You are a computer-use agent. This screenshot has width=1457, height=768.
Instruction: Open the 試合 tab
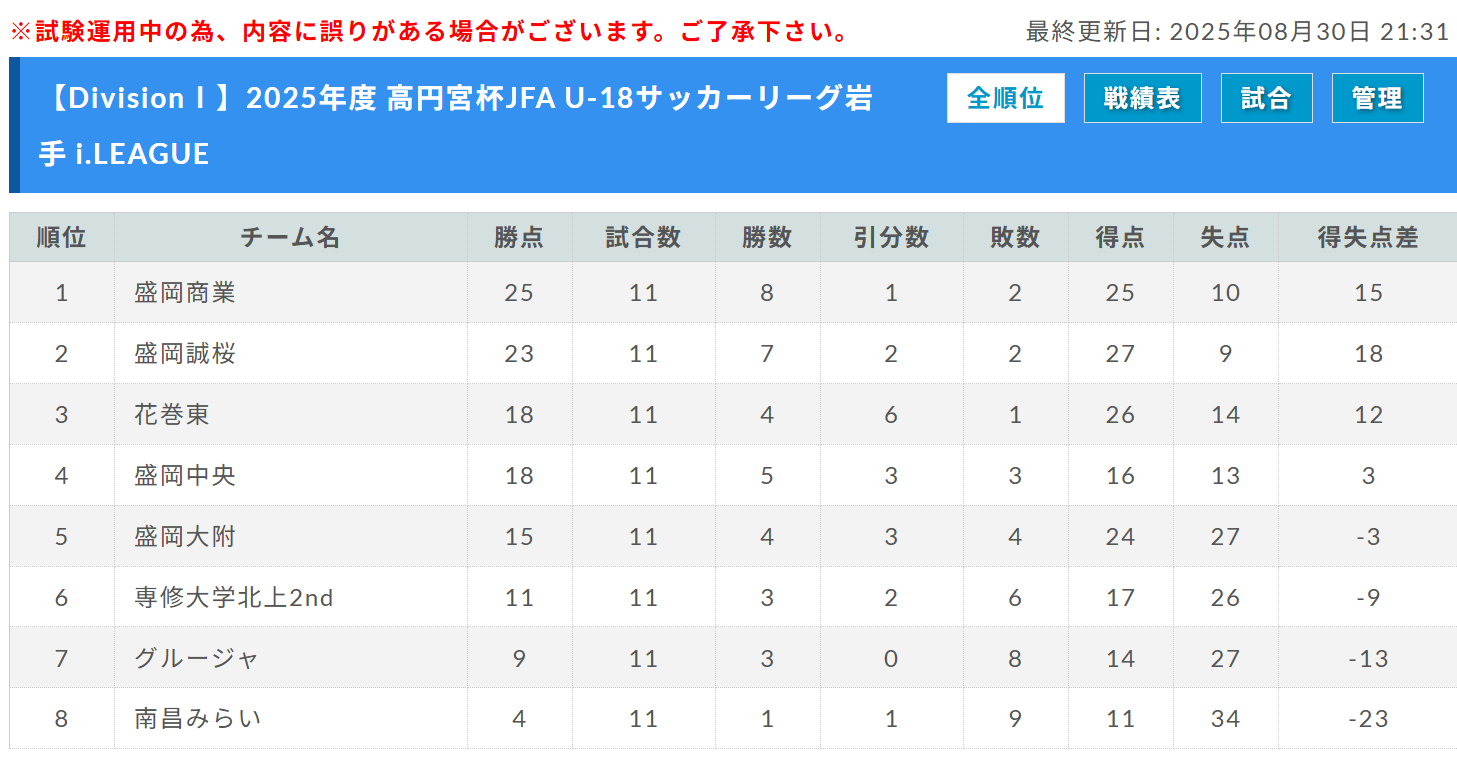point(1266,98)
